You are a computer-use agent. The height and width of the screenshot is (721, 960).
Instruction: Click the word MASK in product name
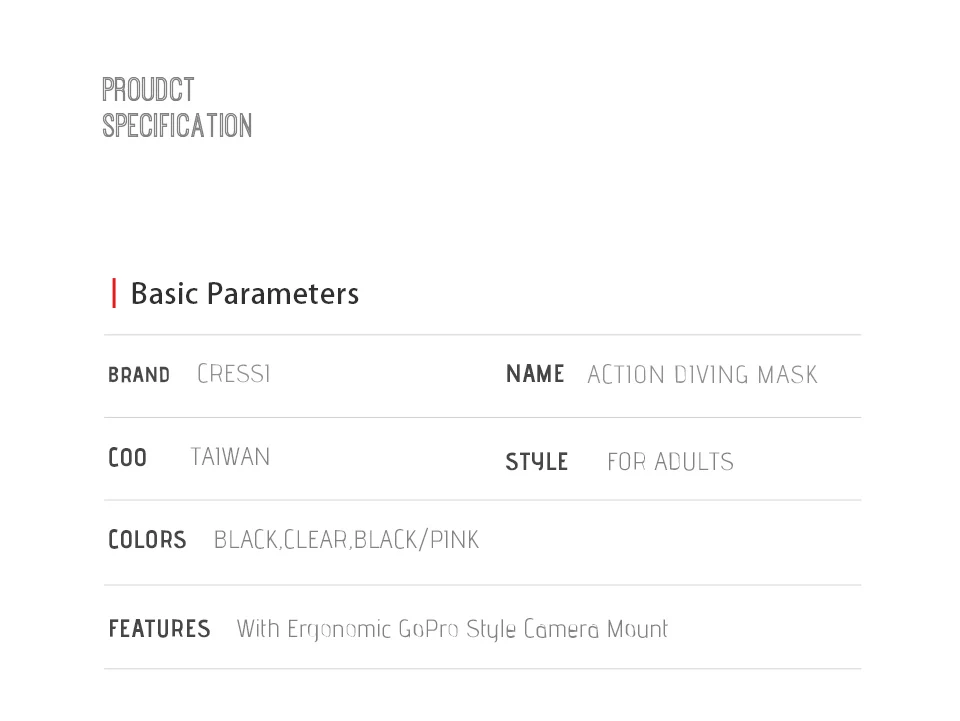tap(787, 375)
